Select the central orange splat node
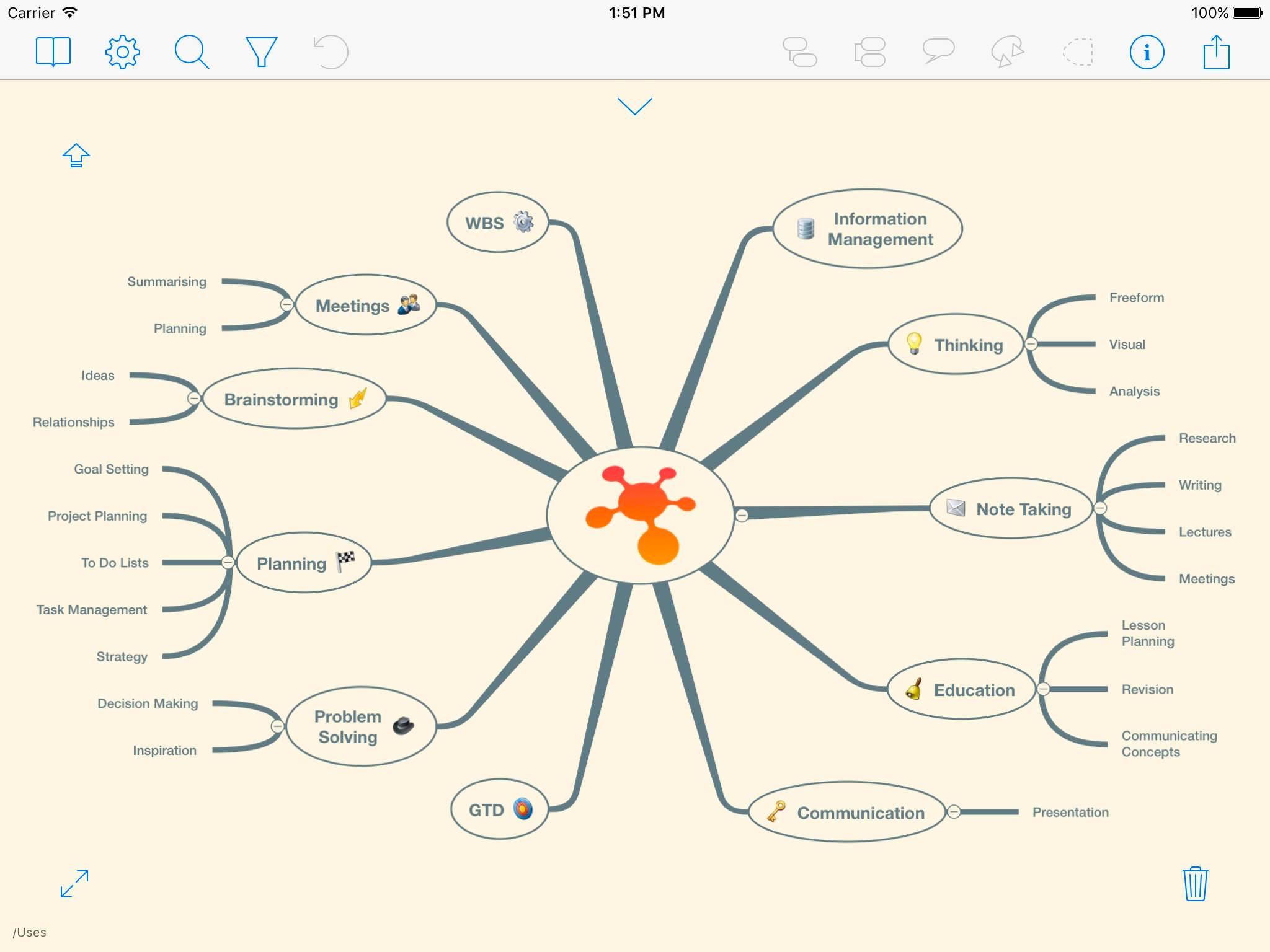 [641, 515]
